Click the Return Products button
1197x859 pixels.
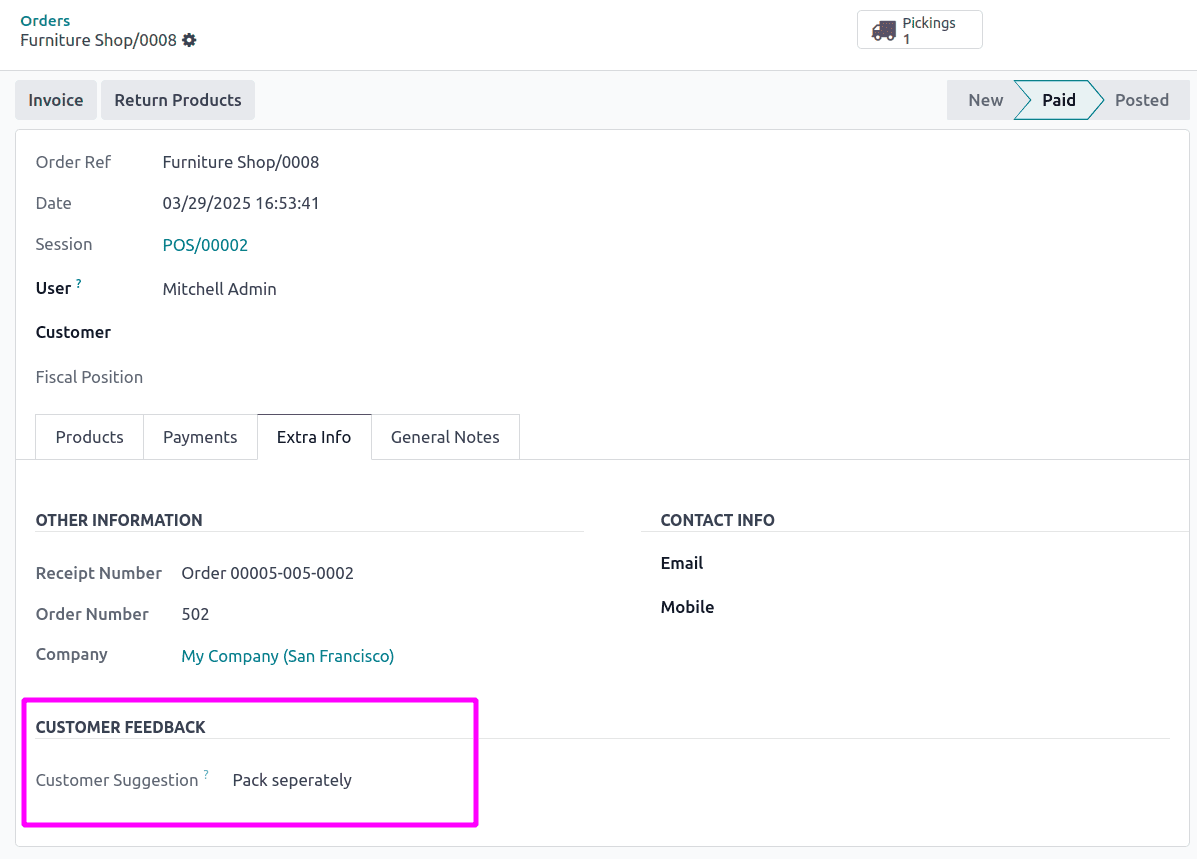pos(178,100)
